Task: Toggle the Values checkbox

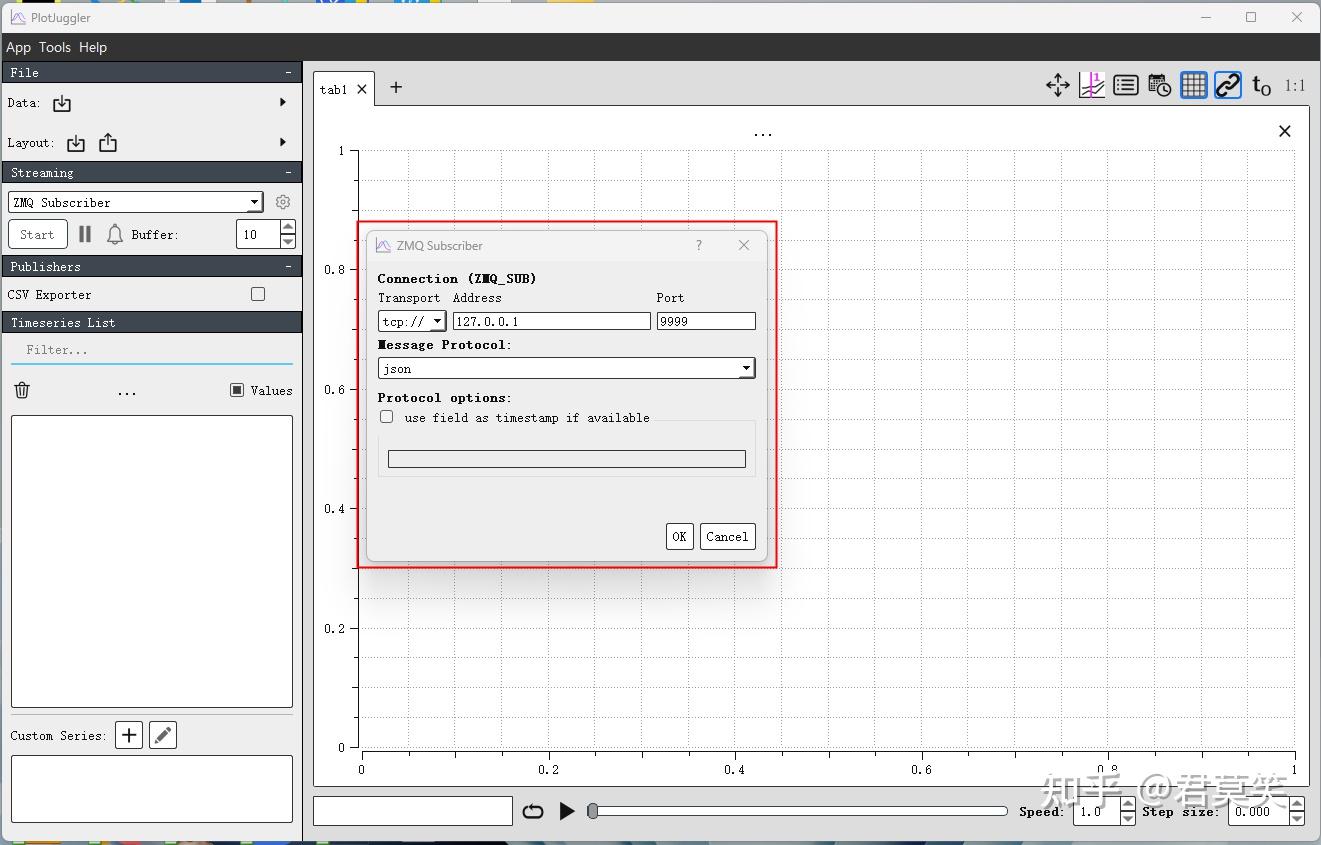Action: 237,390
